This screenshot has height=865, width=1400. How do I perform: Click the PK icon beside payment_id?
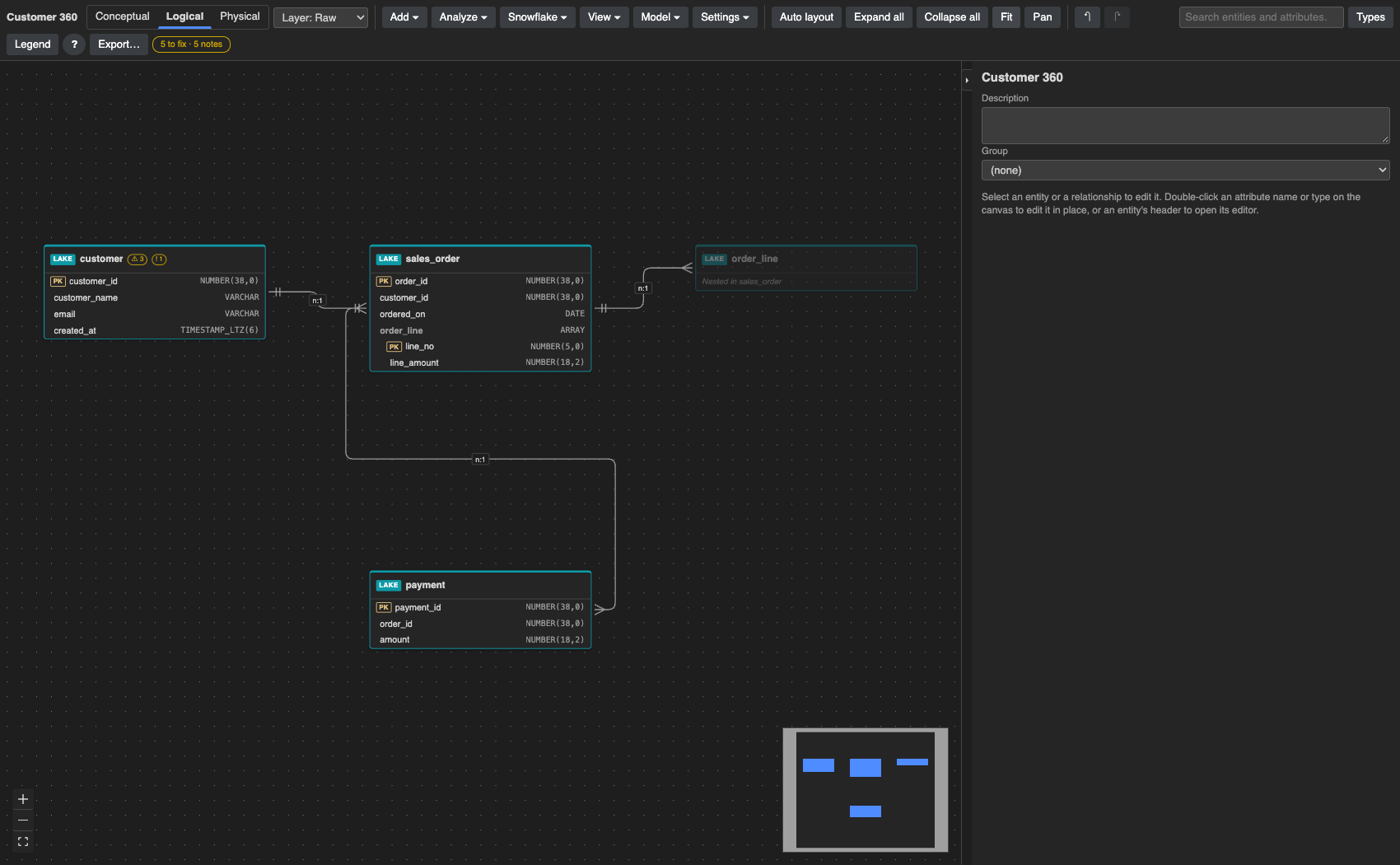[x=384, y=607]
